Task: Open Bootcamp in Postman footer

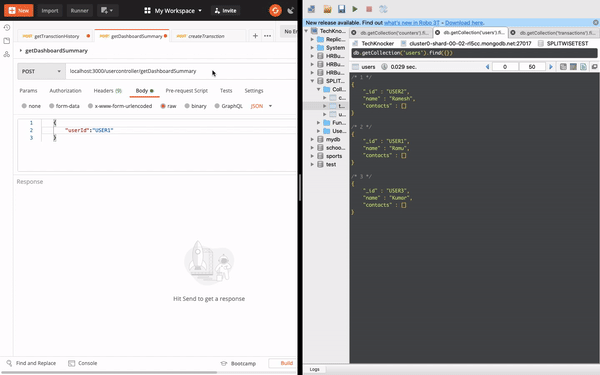Action: click(238, 364)
